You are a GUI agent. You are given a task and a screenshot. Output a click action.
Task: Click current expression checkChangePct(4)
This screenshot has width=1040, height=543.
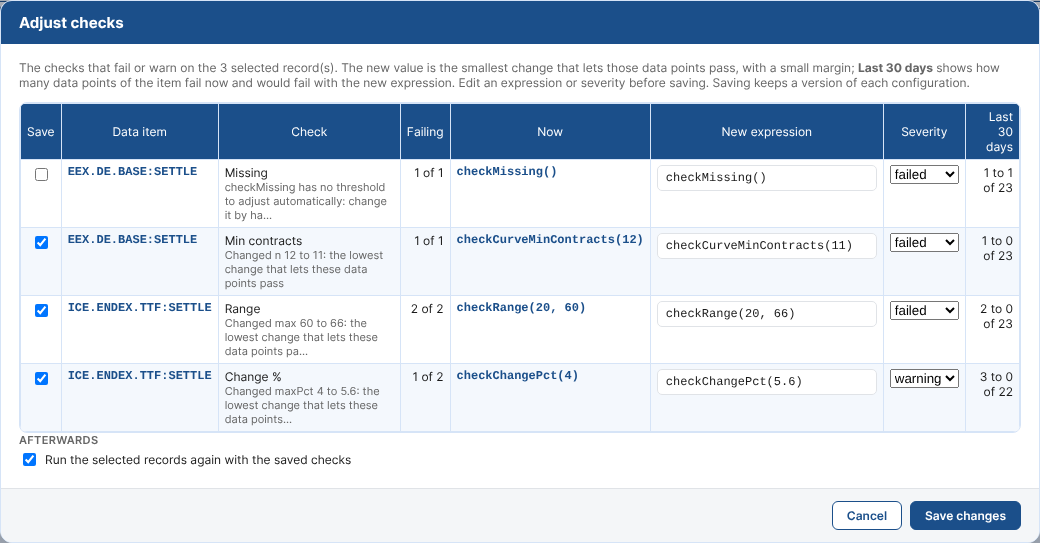[517, 375]
